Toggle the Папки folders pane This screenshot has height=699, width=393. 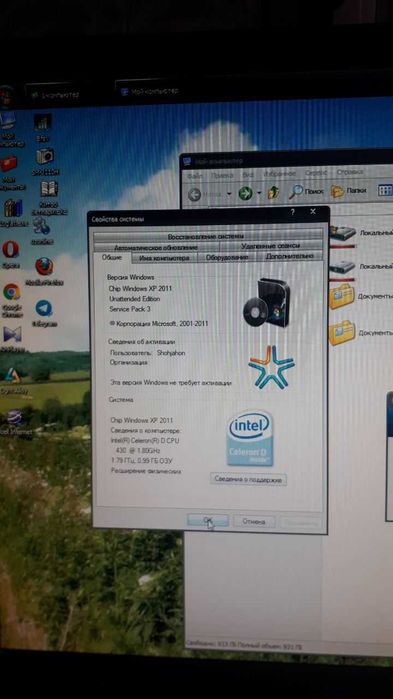[349, 191]
